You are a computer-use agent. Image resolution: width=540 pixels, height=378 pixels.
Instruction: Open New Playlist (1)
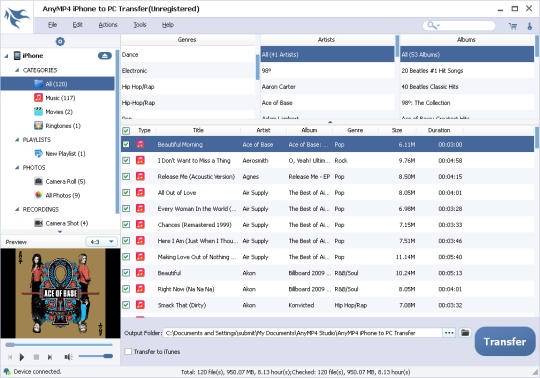tap(65, 154)
